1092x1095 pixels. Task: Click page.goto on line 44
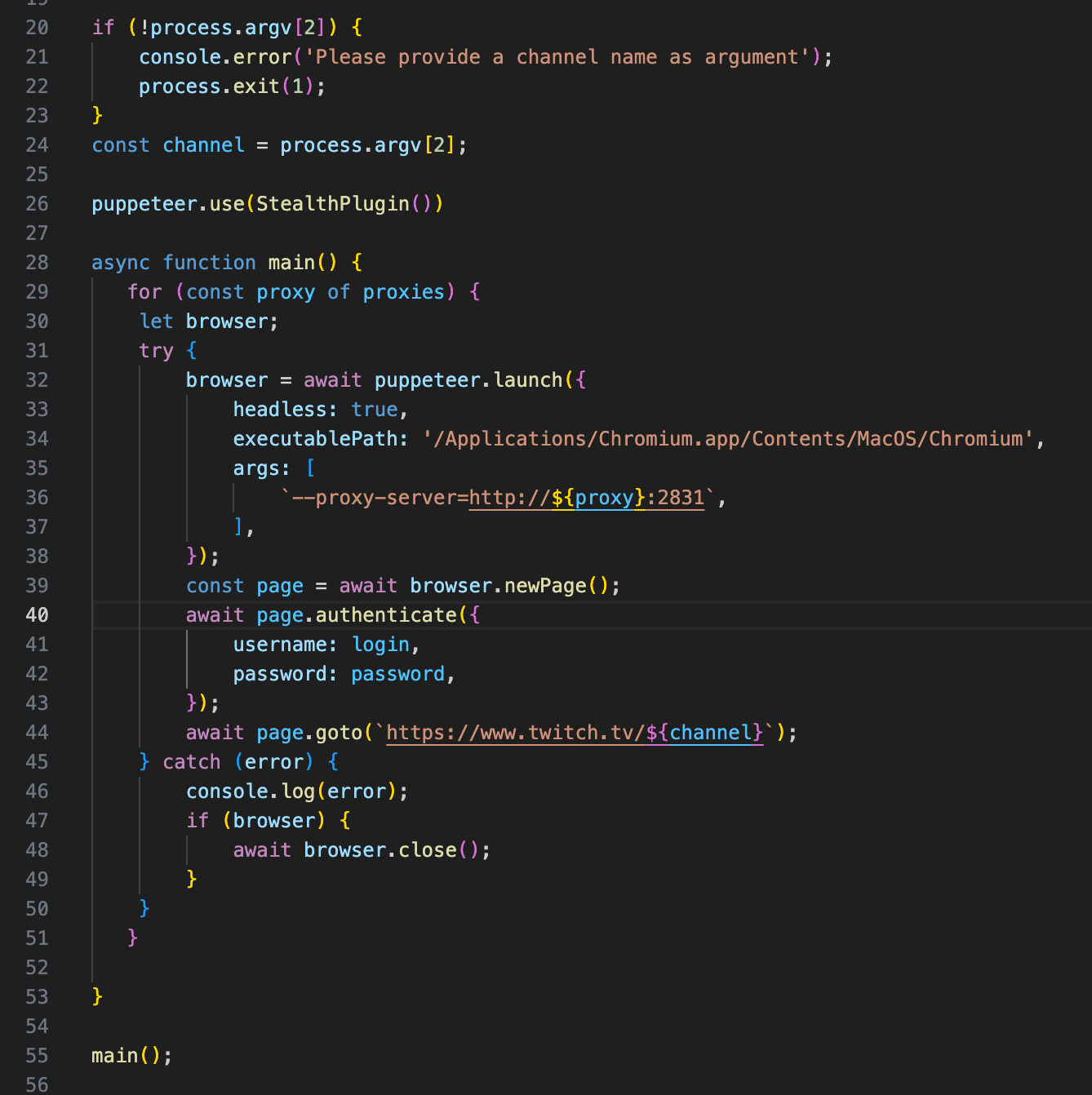(309, 733)
